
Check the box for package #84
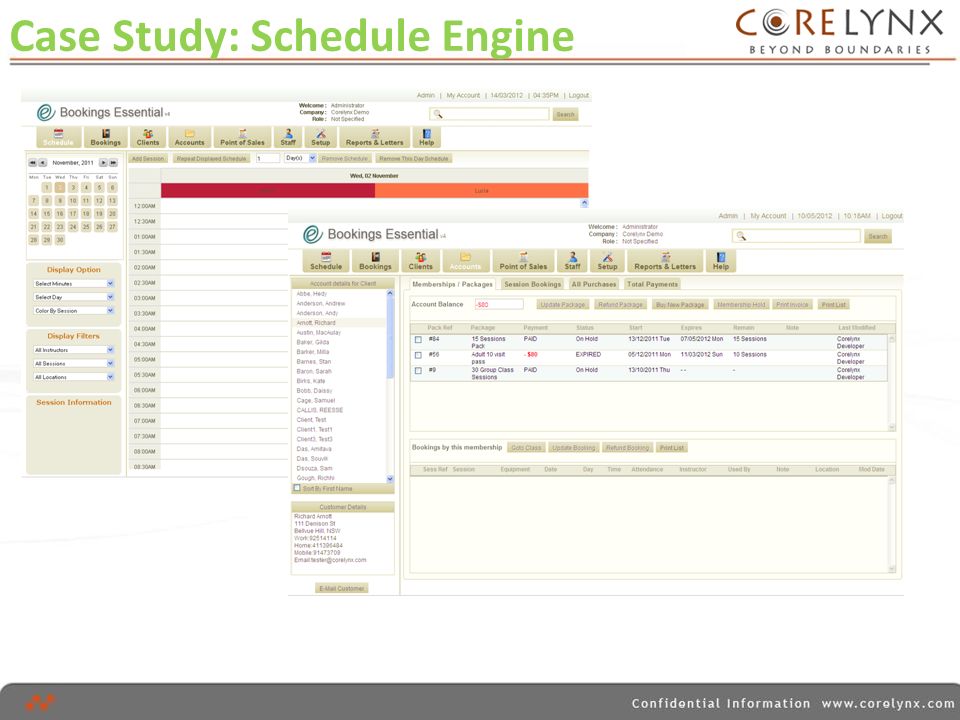click(418, 339)
